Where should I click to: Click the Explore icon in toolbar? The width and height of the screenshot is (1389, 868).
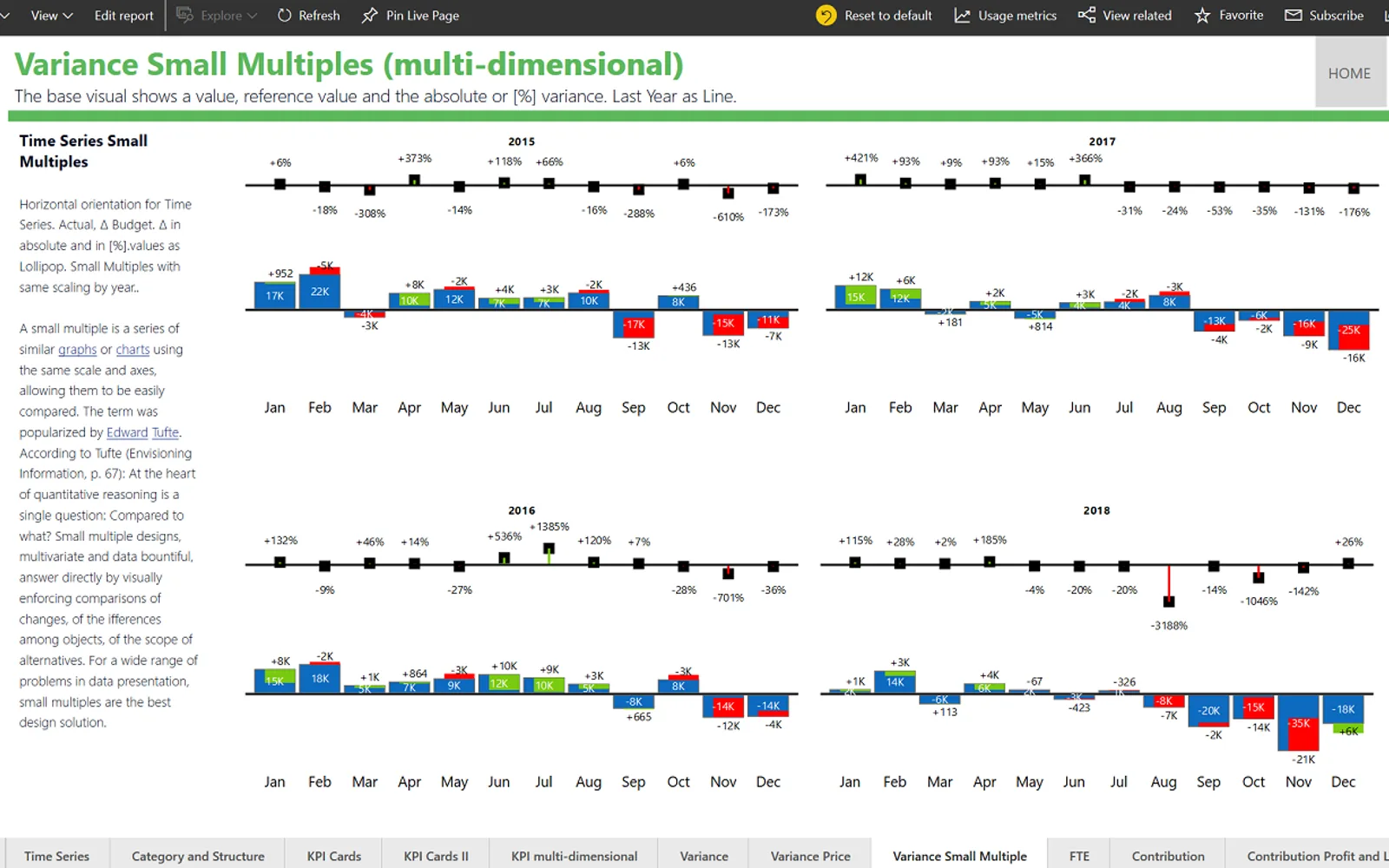(184, 15)
